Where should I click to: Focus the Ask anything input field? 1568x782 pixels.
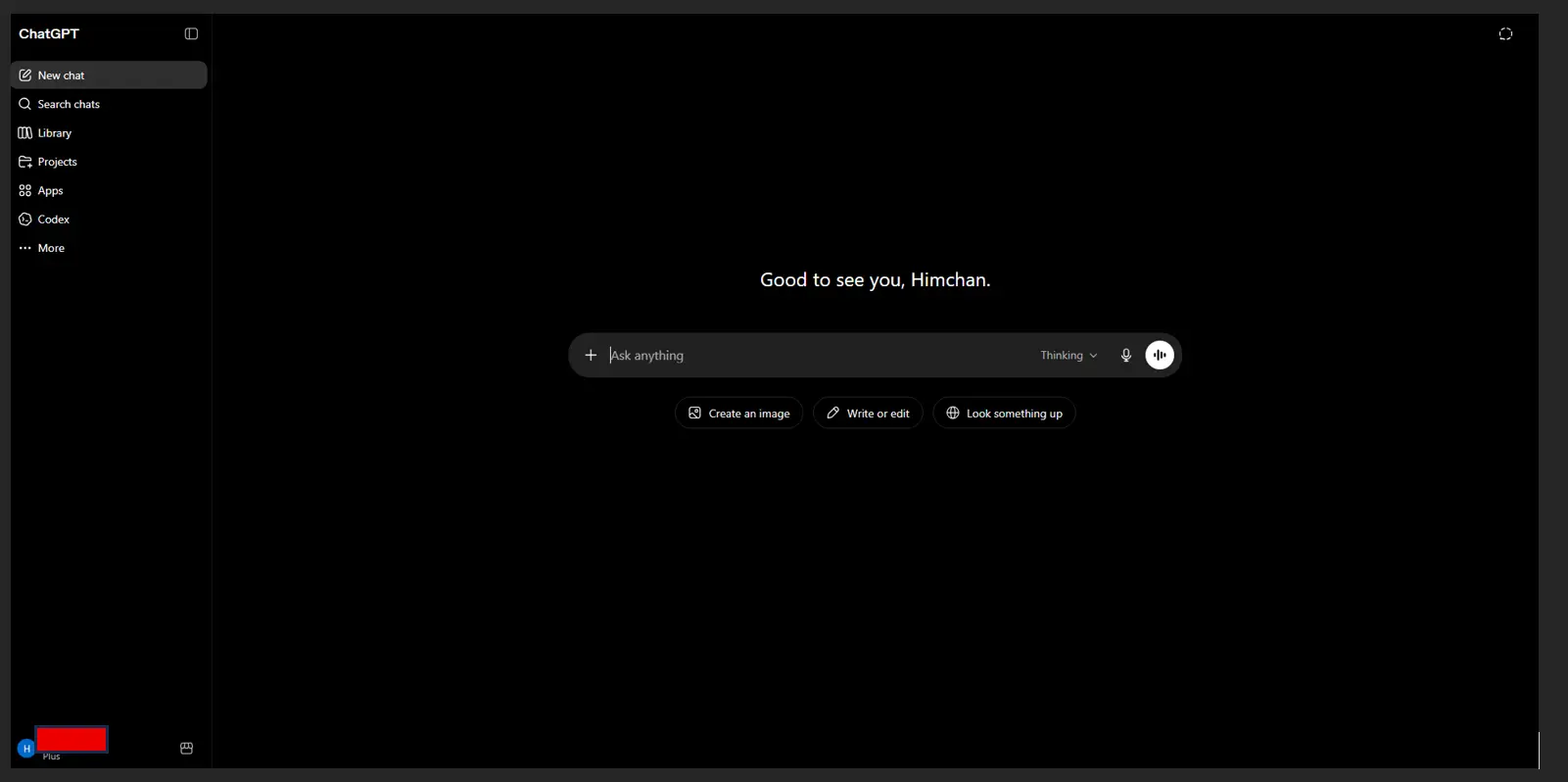coord(818,355)
